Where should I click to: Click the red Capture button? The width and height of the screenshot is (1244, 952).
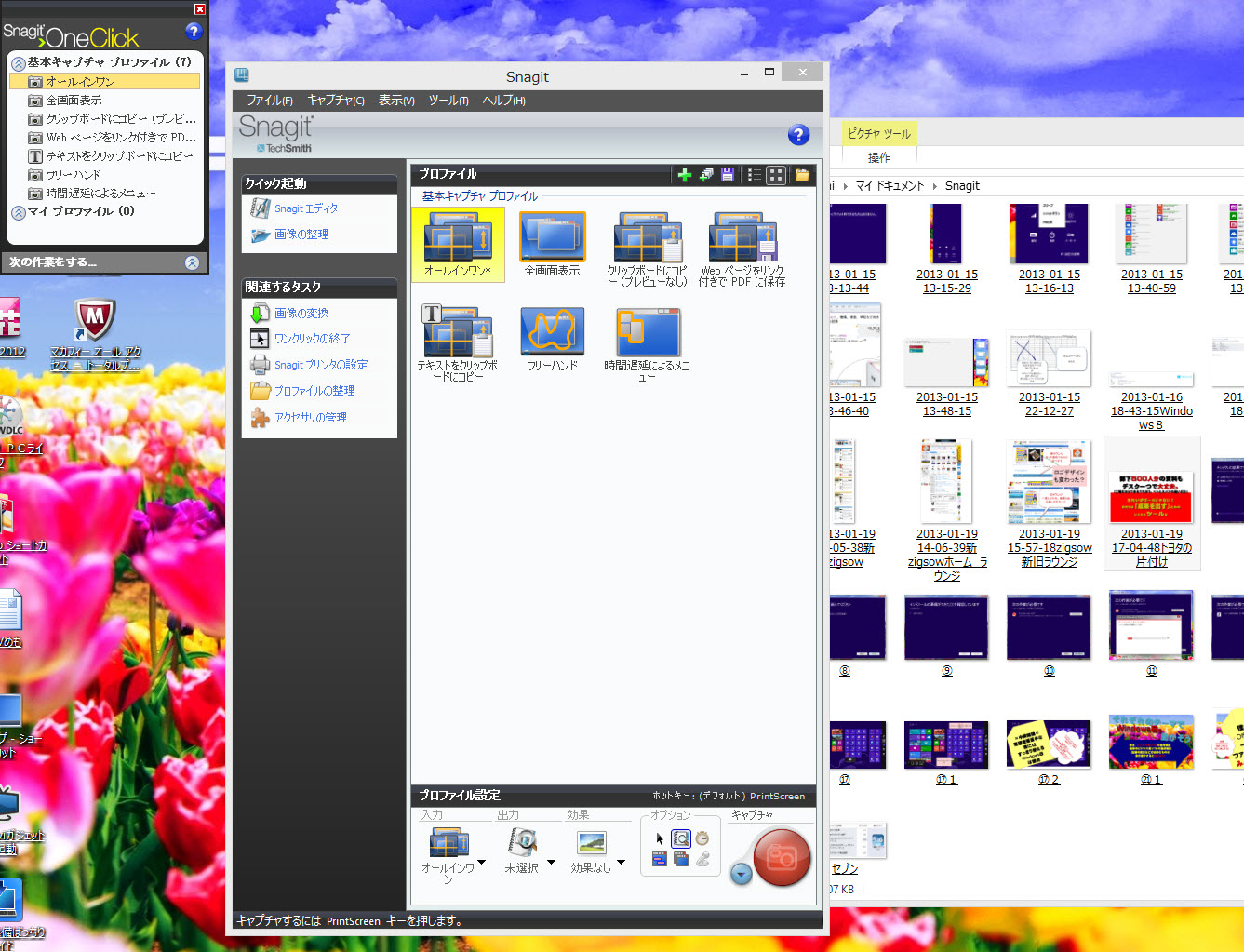[782, 857]
